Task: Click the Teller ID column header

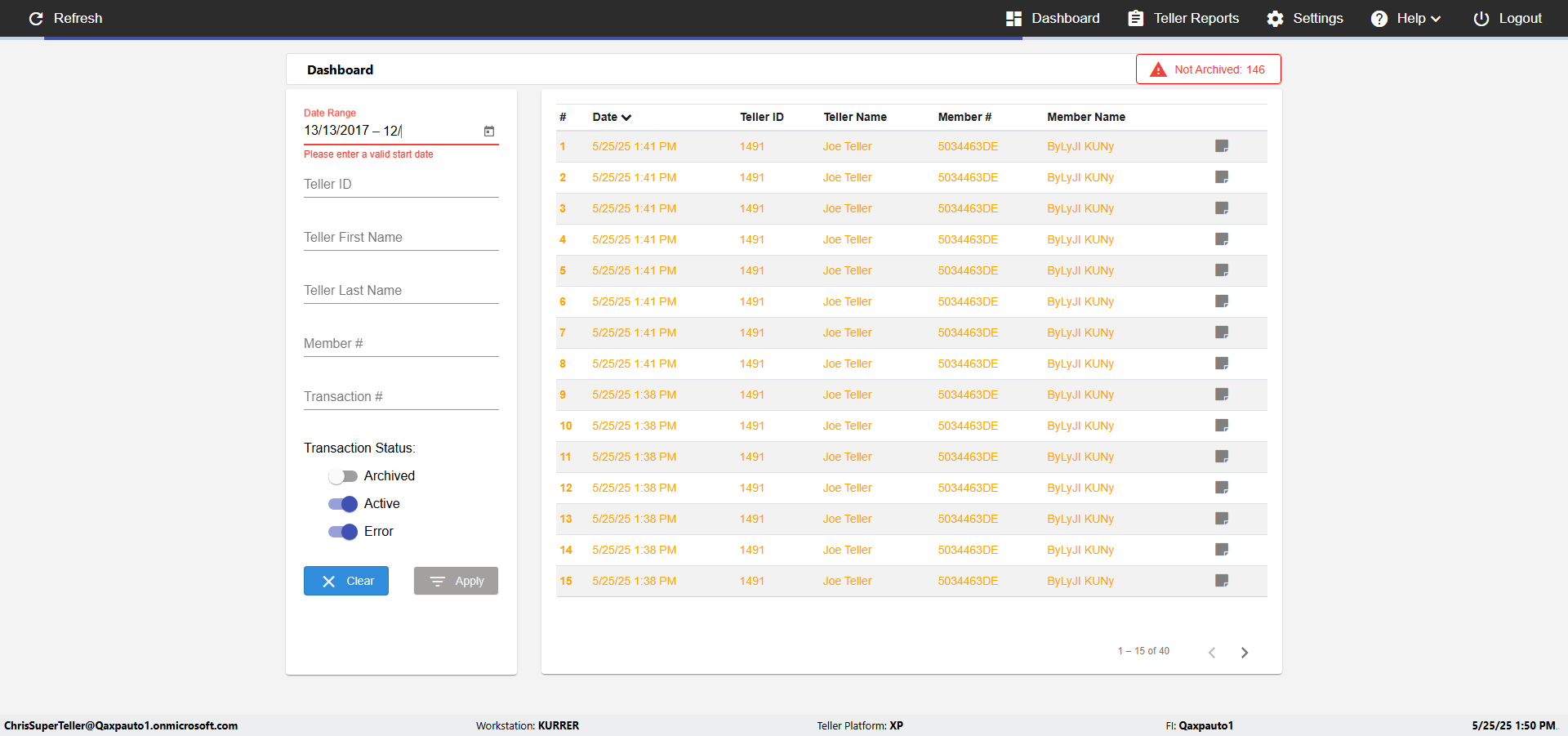Action: (762, 117)
